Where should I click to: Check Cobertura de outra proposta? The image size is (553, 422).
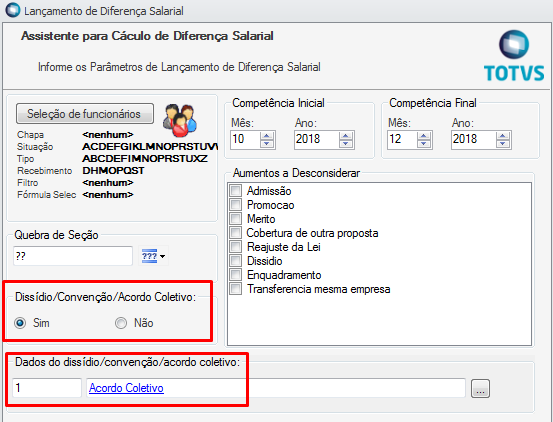(236, 233)
